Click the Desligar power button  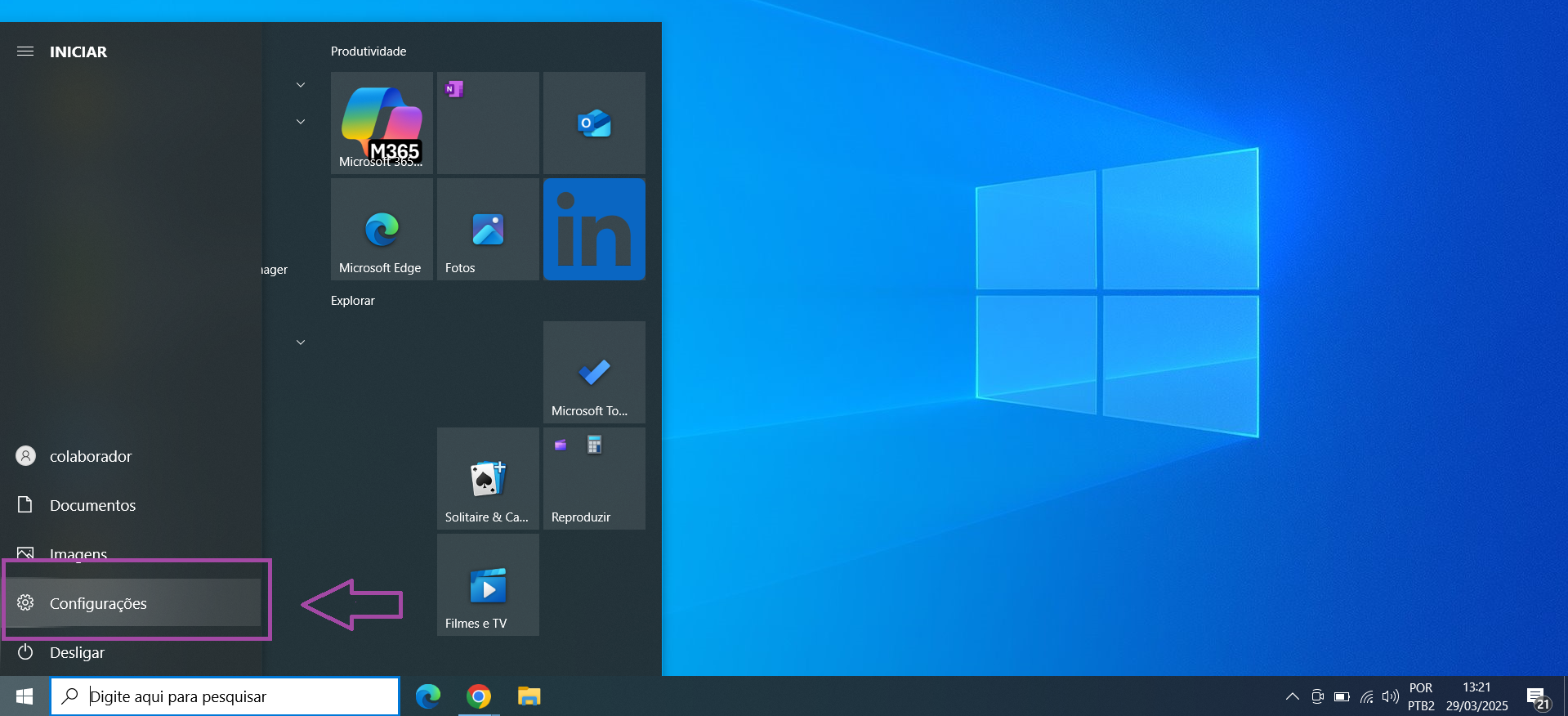77,652
